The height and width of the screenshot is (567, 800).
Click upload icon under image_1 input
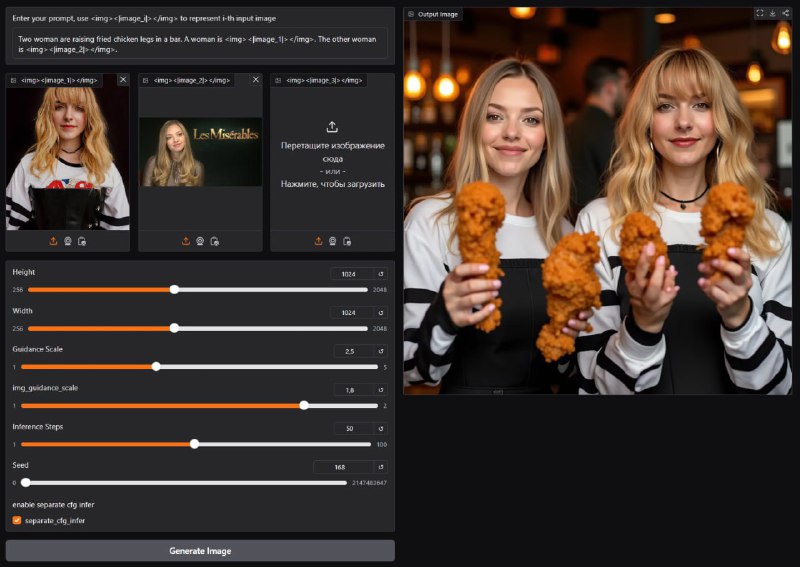[x=53, y=241]
